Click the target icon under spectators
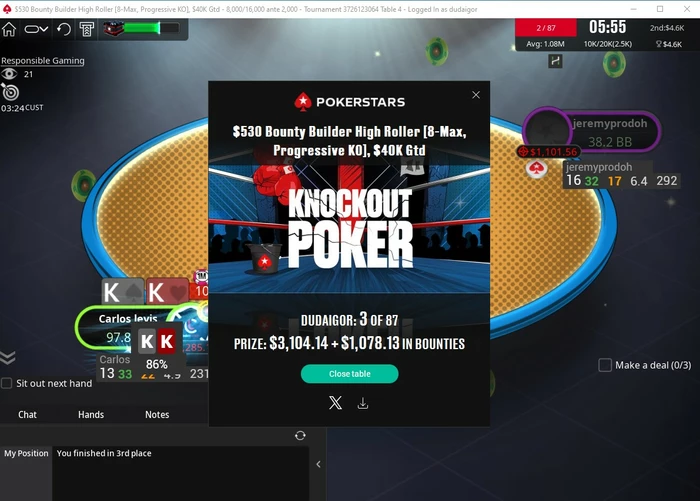 10,92
